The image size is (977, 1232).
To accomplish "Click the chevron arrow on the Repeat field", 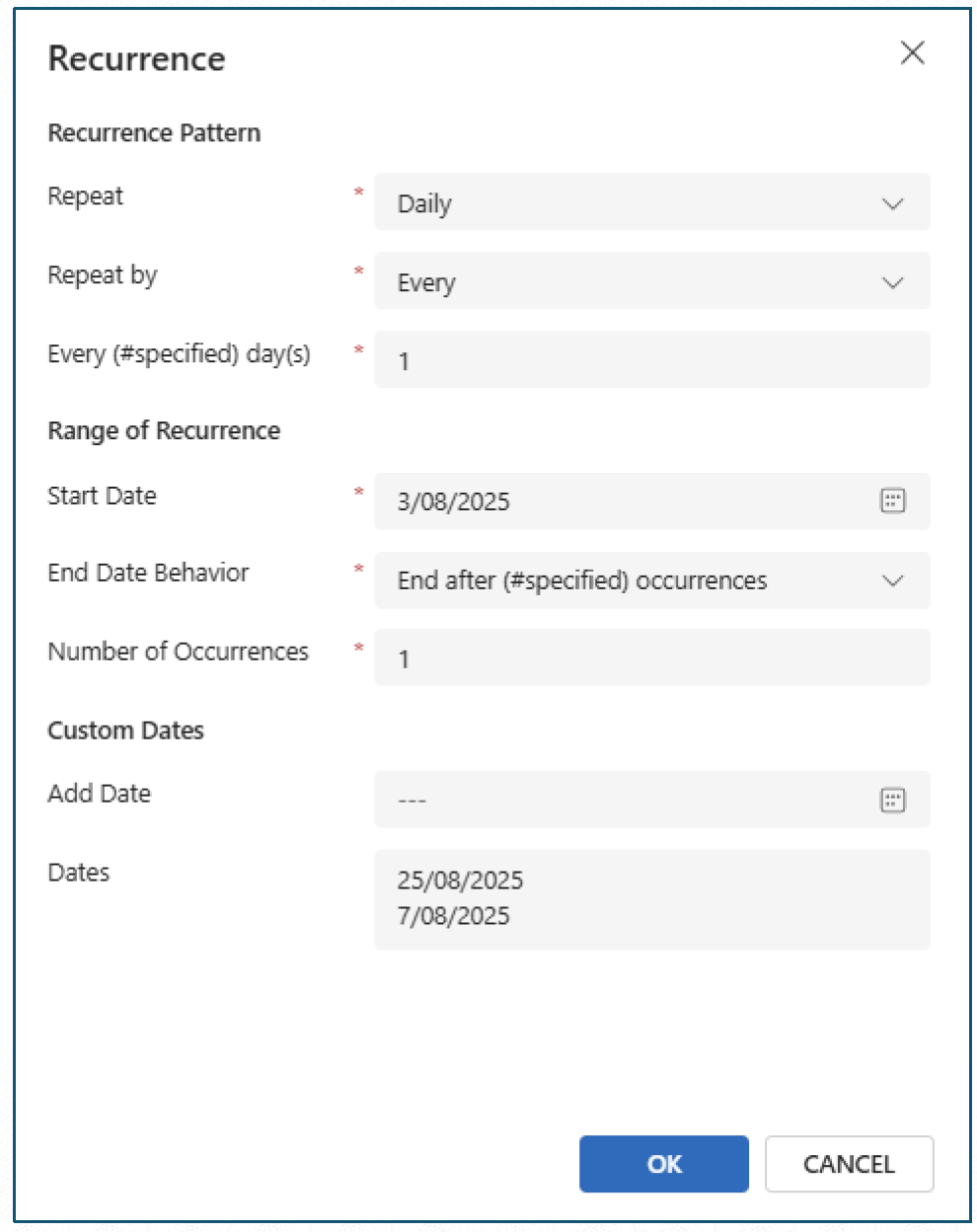I will coord(892,204).
